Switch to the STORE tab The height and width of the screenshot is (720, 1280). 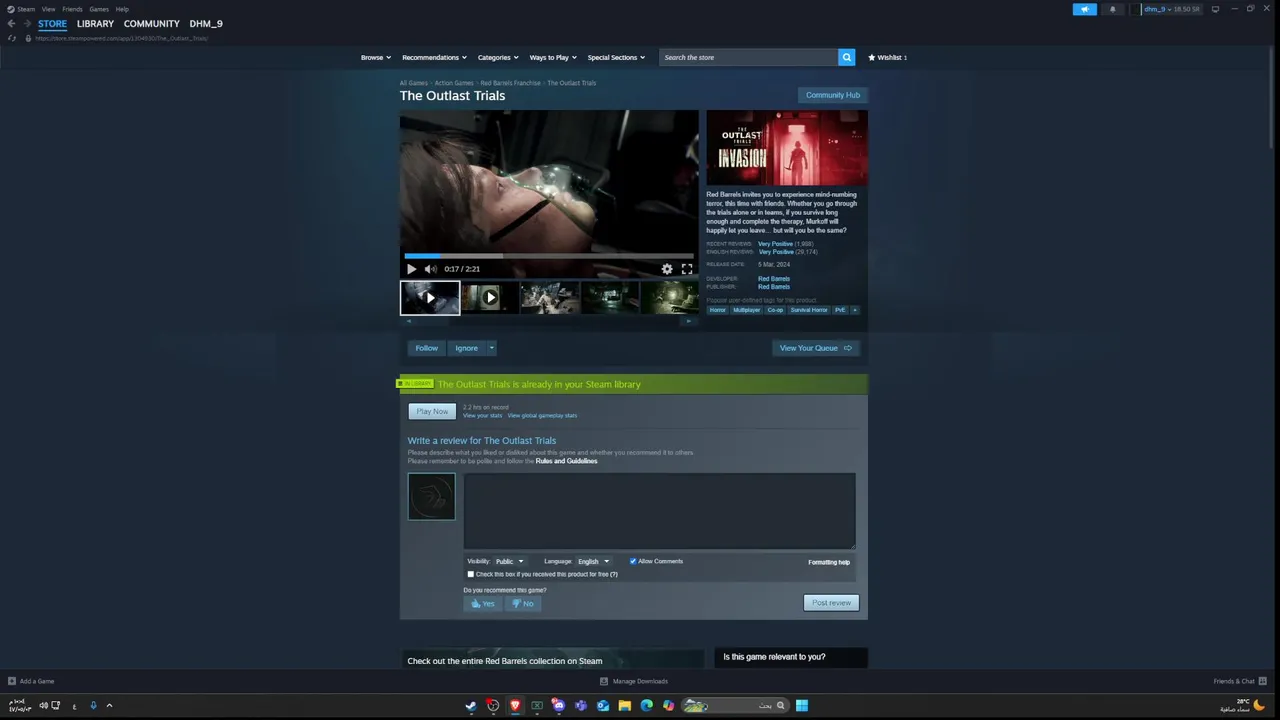pyautogui.click(x=52, y=23)
